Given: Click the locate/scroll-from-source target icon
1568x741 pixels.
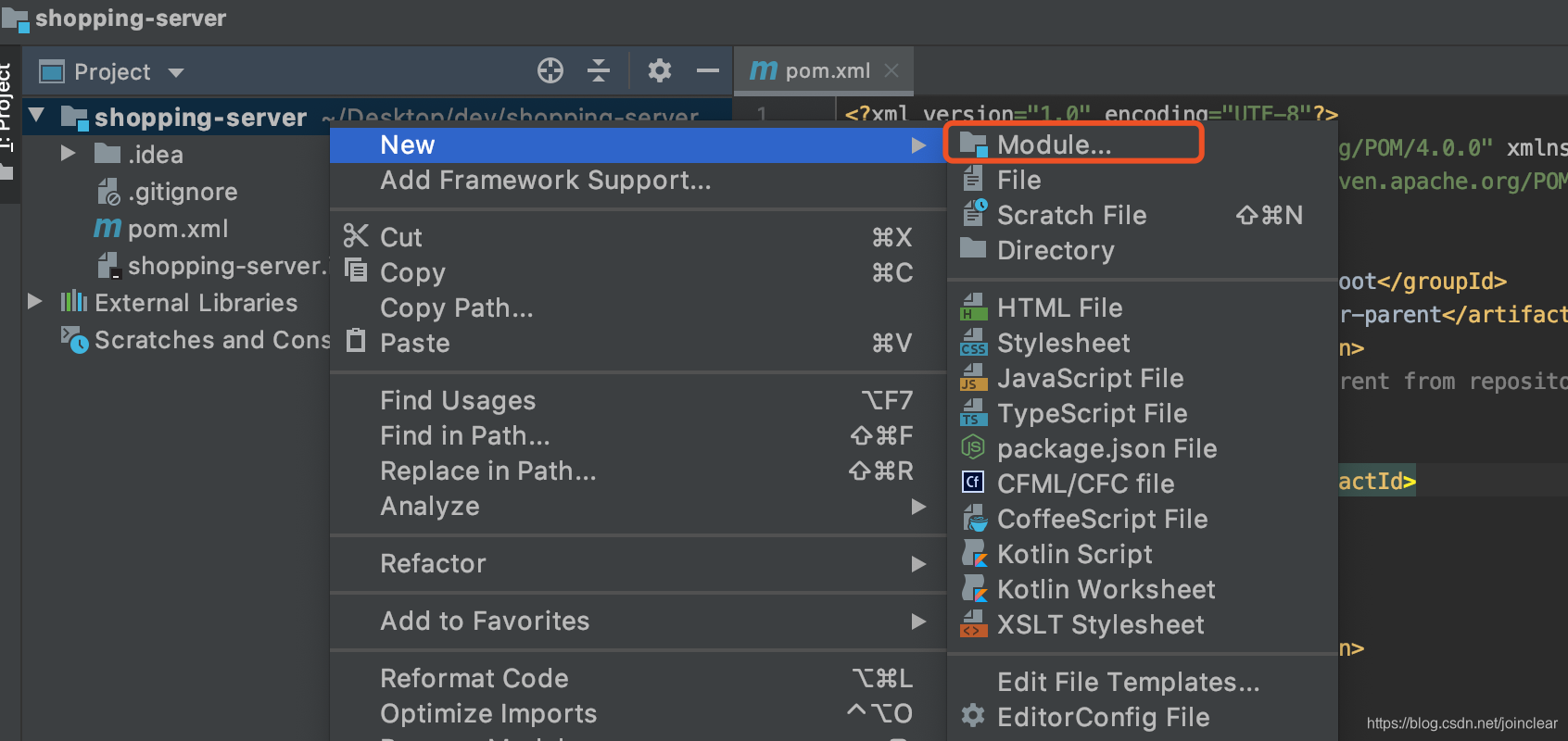Looking at the screenshot, I should pos(550,70).
